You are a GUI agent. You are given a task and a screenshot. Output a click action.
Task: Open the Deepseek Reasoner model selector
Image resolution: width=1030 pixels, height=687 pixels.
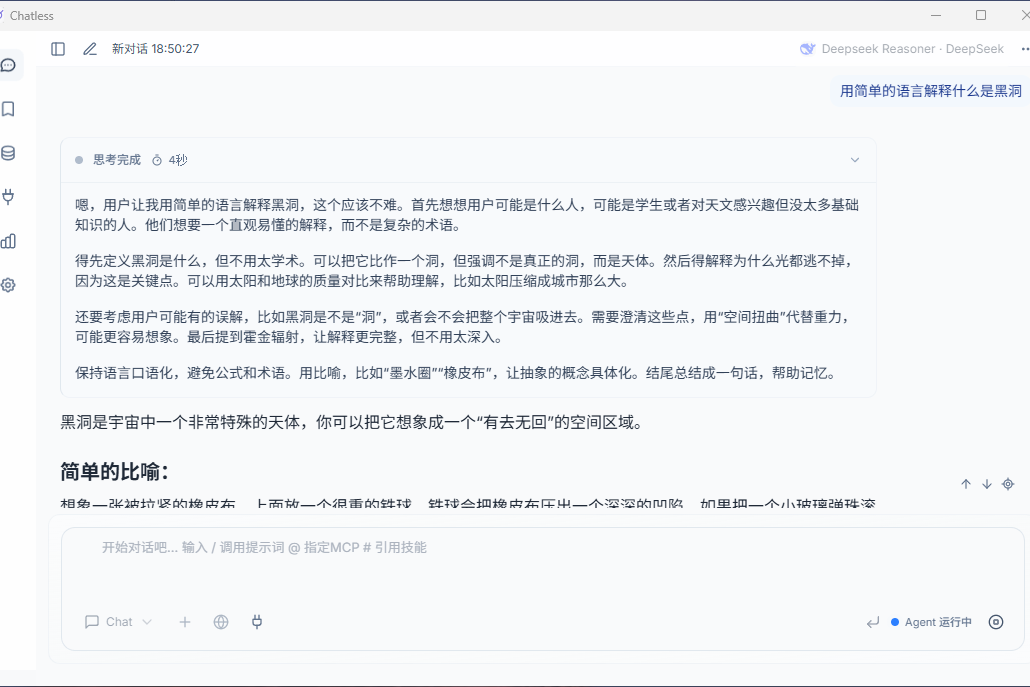click(x=902, y=49)
